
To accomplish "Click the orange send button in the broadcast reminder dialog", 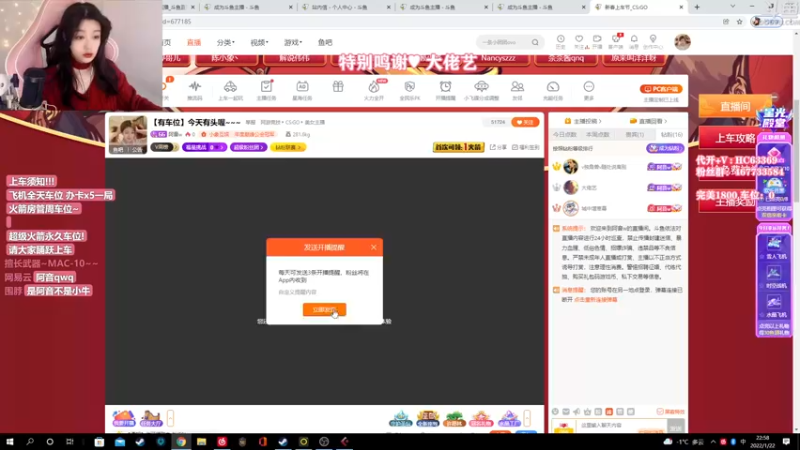I will [x=324, y=310].
